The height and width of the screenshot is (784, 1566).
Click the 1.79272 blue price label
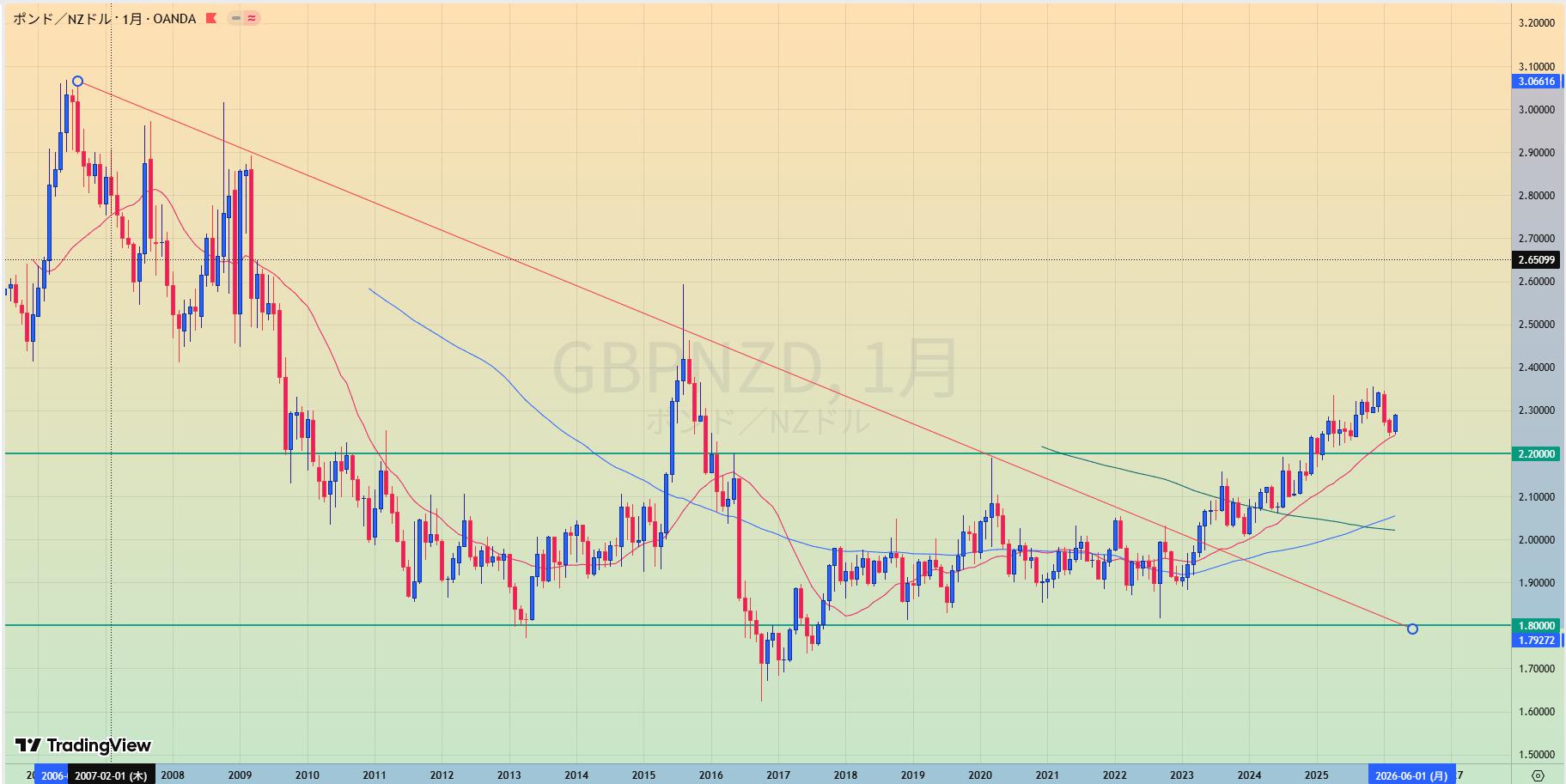pyautogui.click(x=1536, y=640)
